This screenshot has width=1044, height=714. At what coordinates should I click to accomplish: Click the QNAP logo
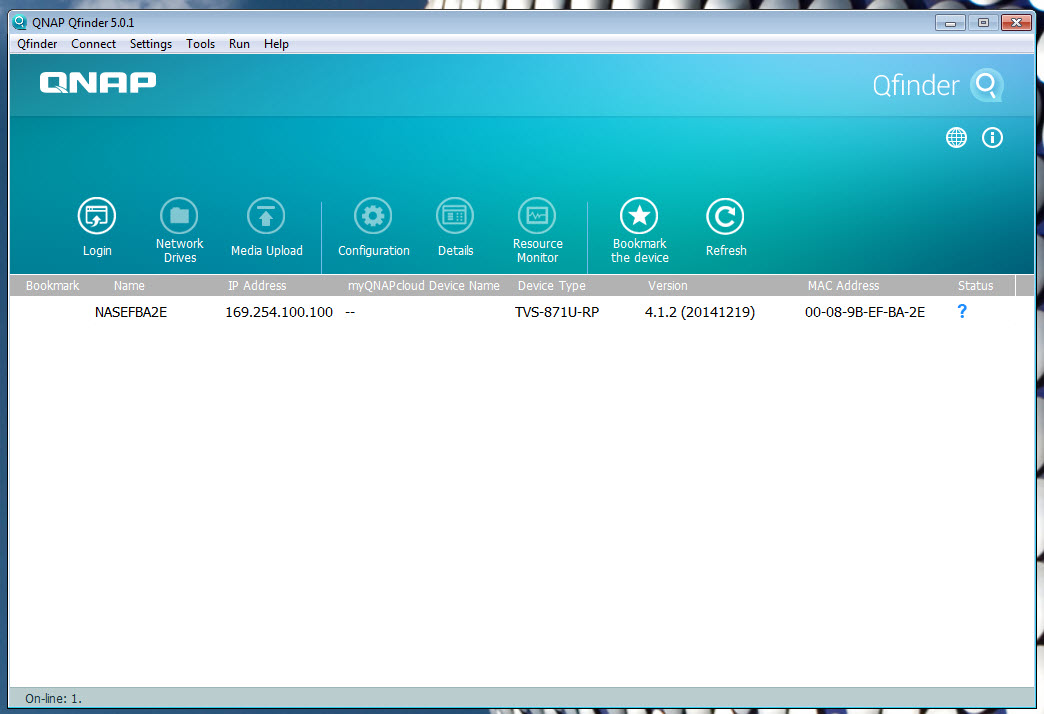tap(98, 83)
